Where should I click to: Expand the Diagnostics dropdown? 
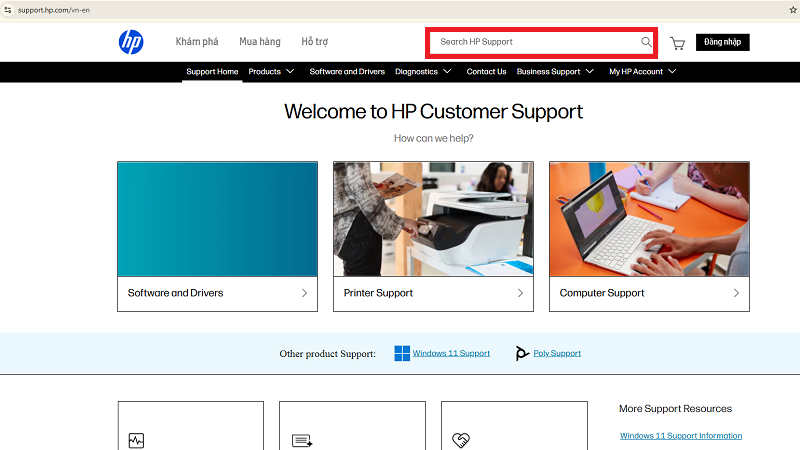coord(422,72)
